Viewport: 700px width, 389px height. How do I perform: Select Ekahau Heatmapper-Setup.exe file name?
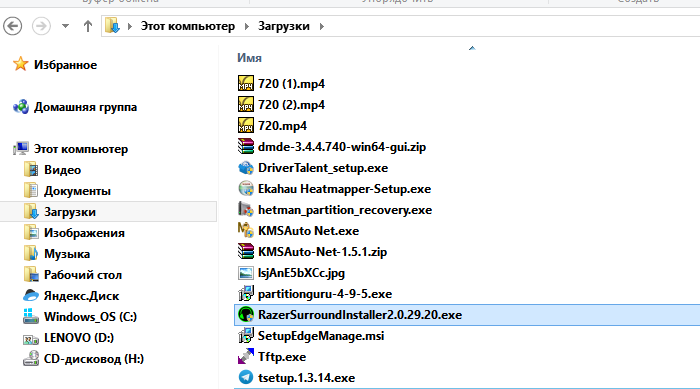pyautogui.click(x=344, y=189)
